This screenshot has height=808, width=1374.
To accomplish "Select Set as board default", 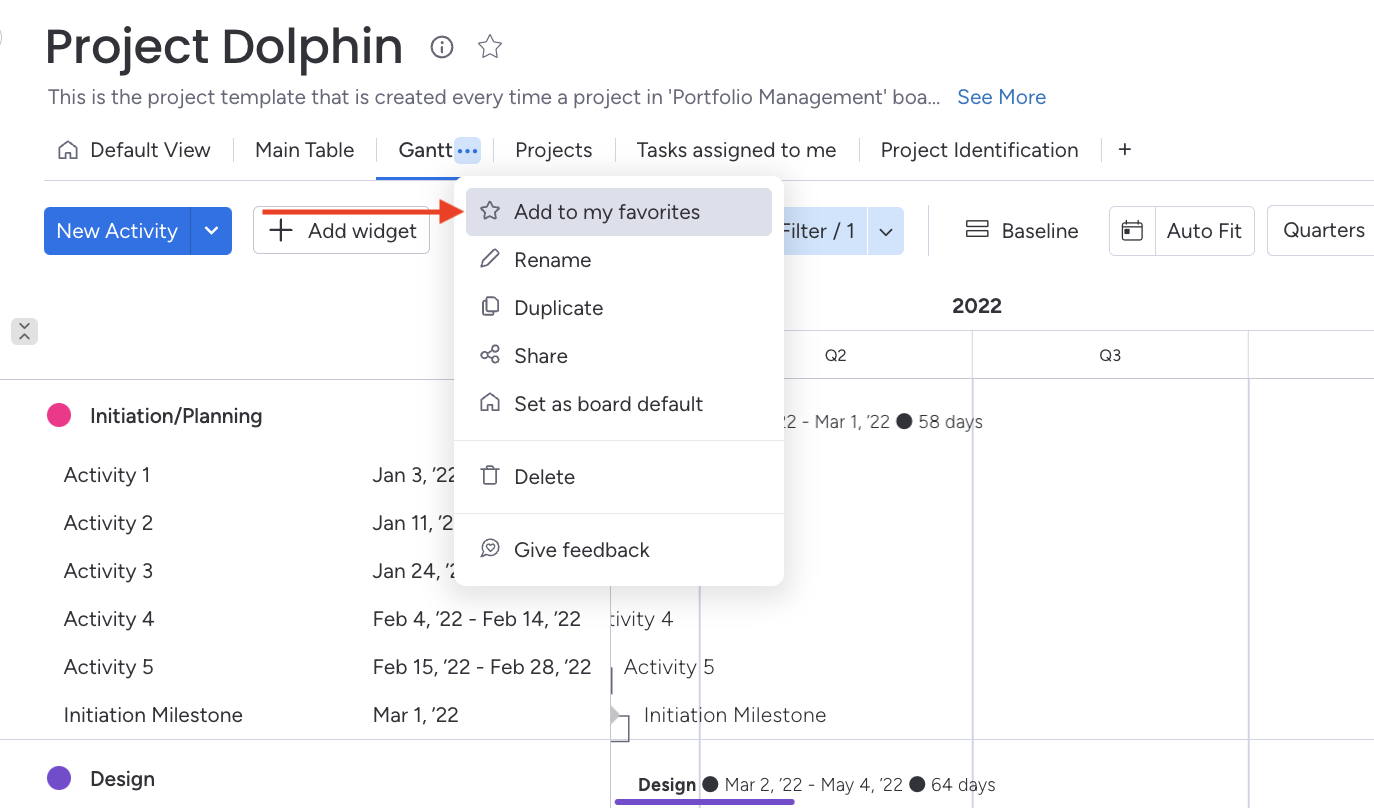I will click(x=608, y=404).
